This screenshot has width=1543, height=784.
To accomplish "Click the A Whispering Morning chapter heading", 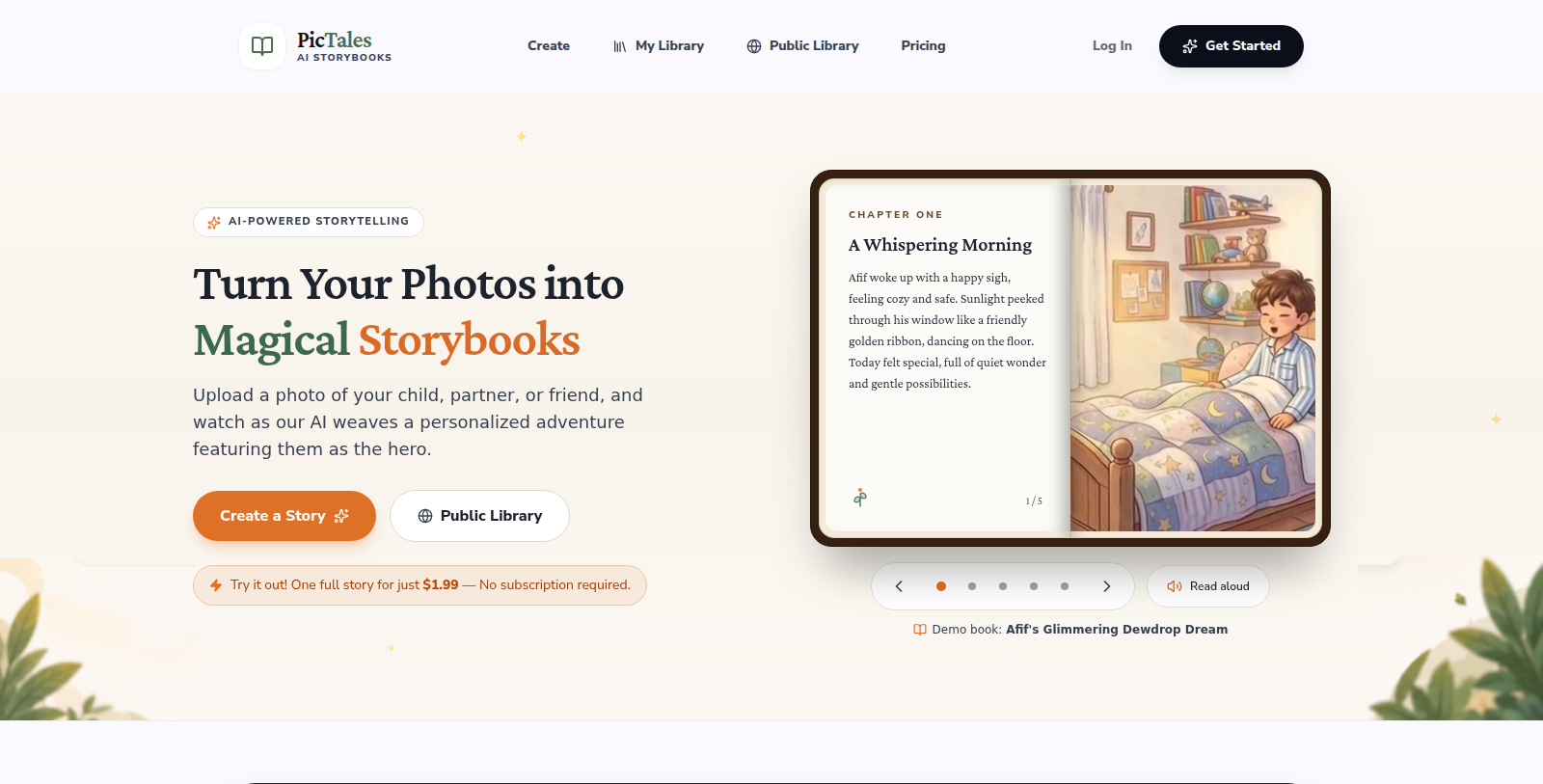I will click(940, 245).
